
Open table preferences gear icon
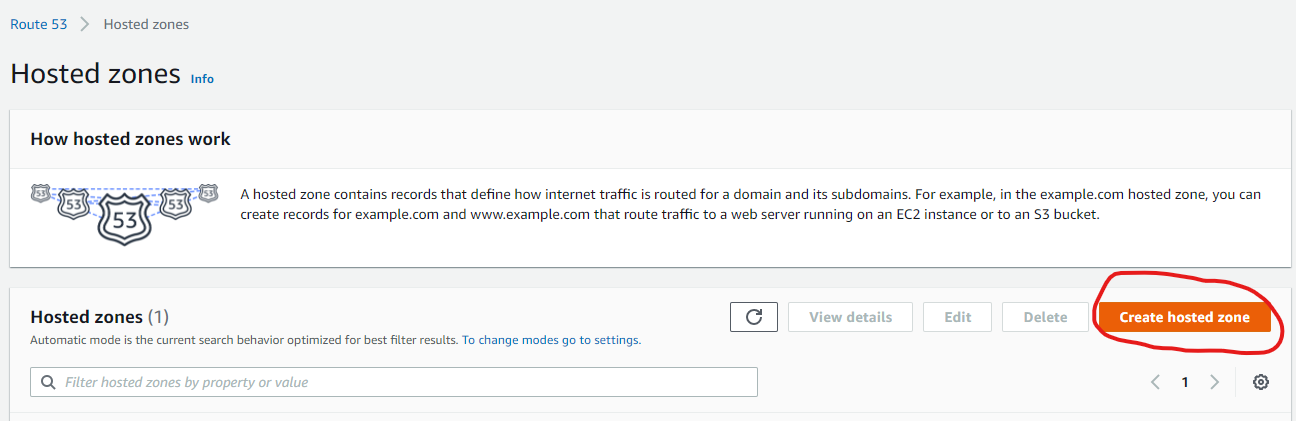1261,382
